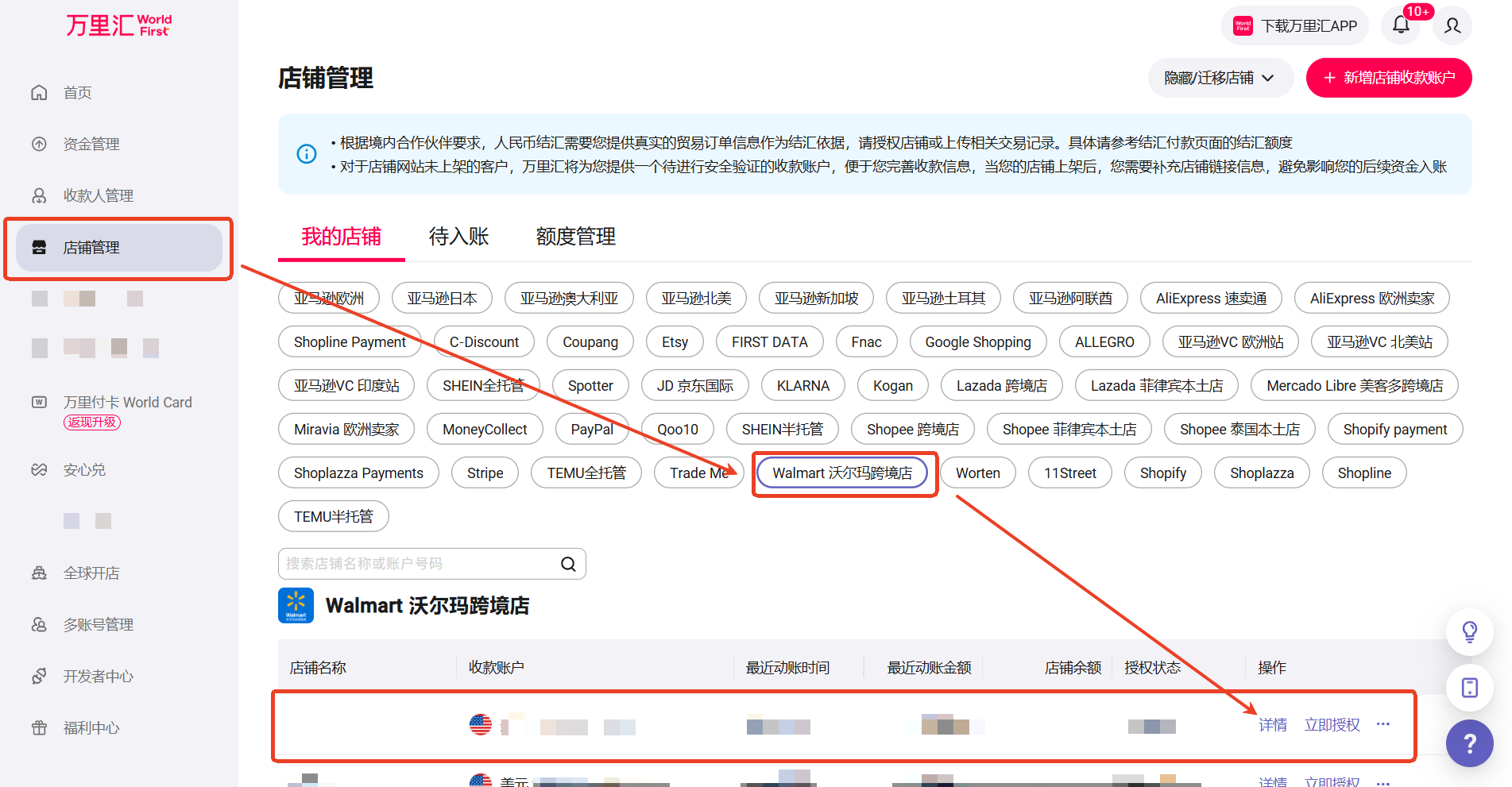Toggle the PayPal store filter chip
The height and width of the screenshot is (787, 1512).
(592, 430)
